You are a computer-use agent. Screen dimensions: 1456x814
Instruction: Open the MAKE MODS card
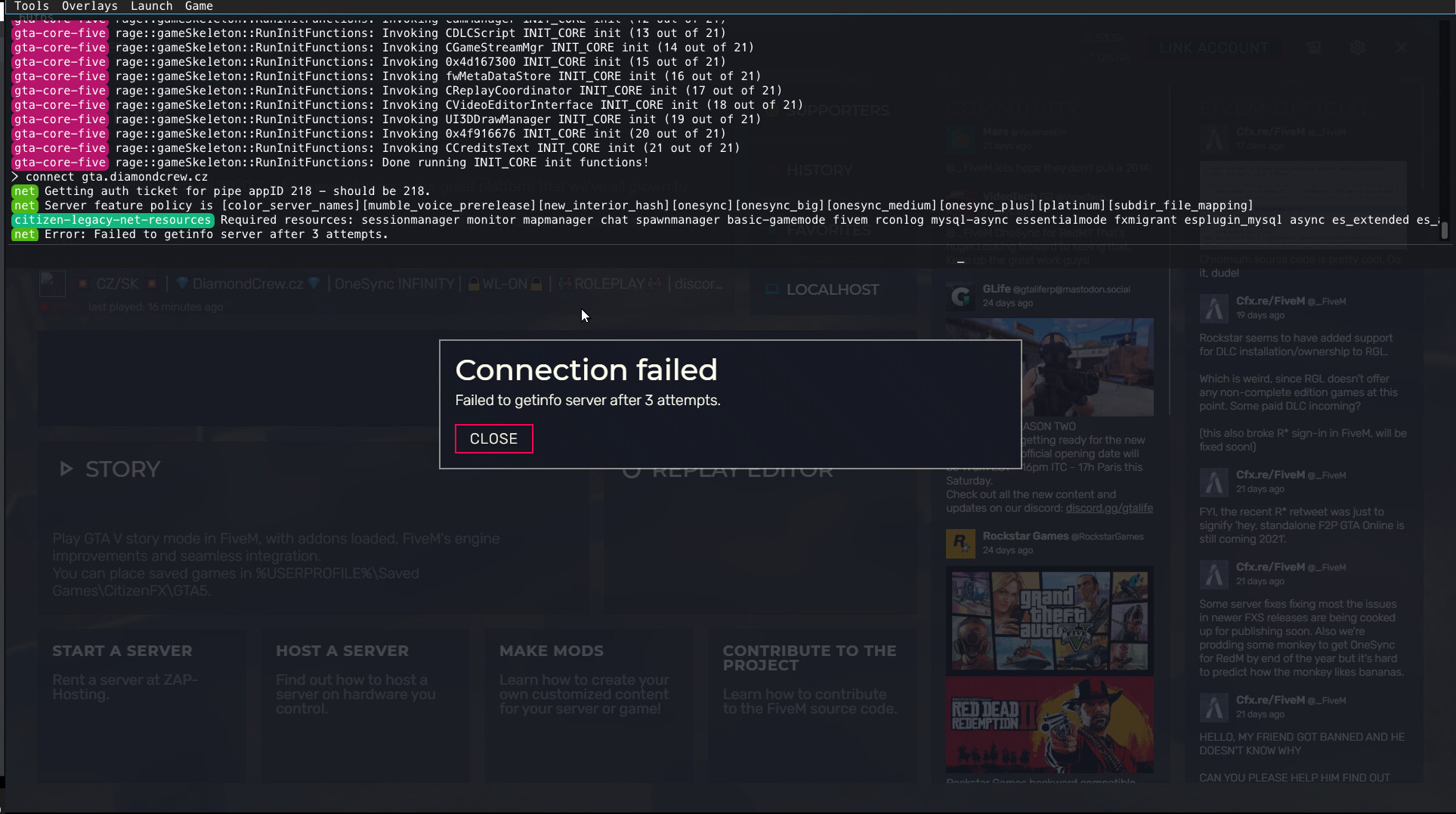tap(587, 704)
